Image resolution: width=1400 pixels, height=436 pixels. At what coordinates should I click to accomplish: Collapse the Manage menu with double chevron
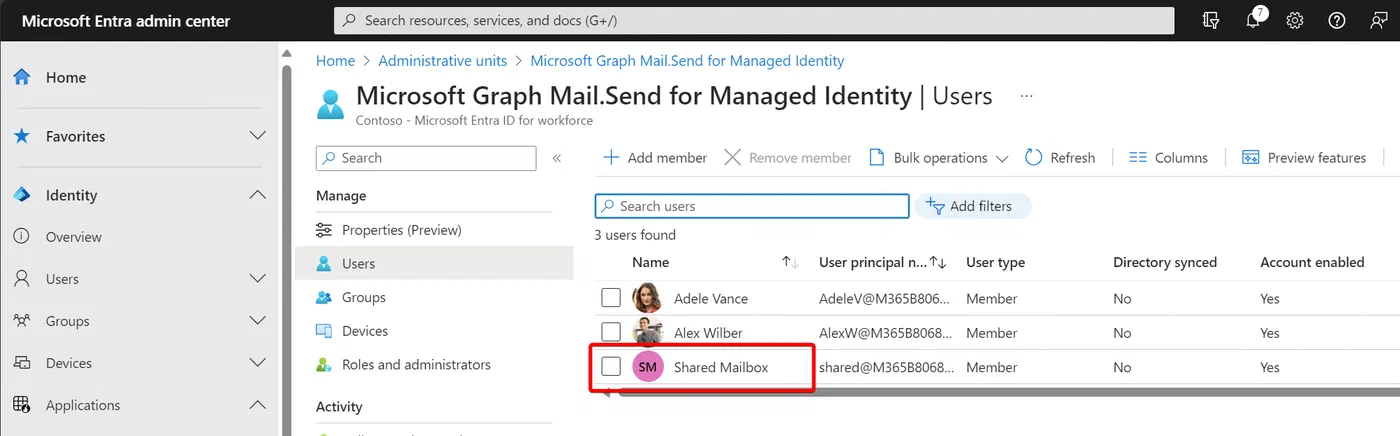[x=557, y=158]
